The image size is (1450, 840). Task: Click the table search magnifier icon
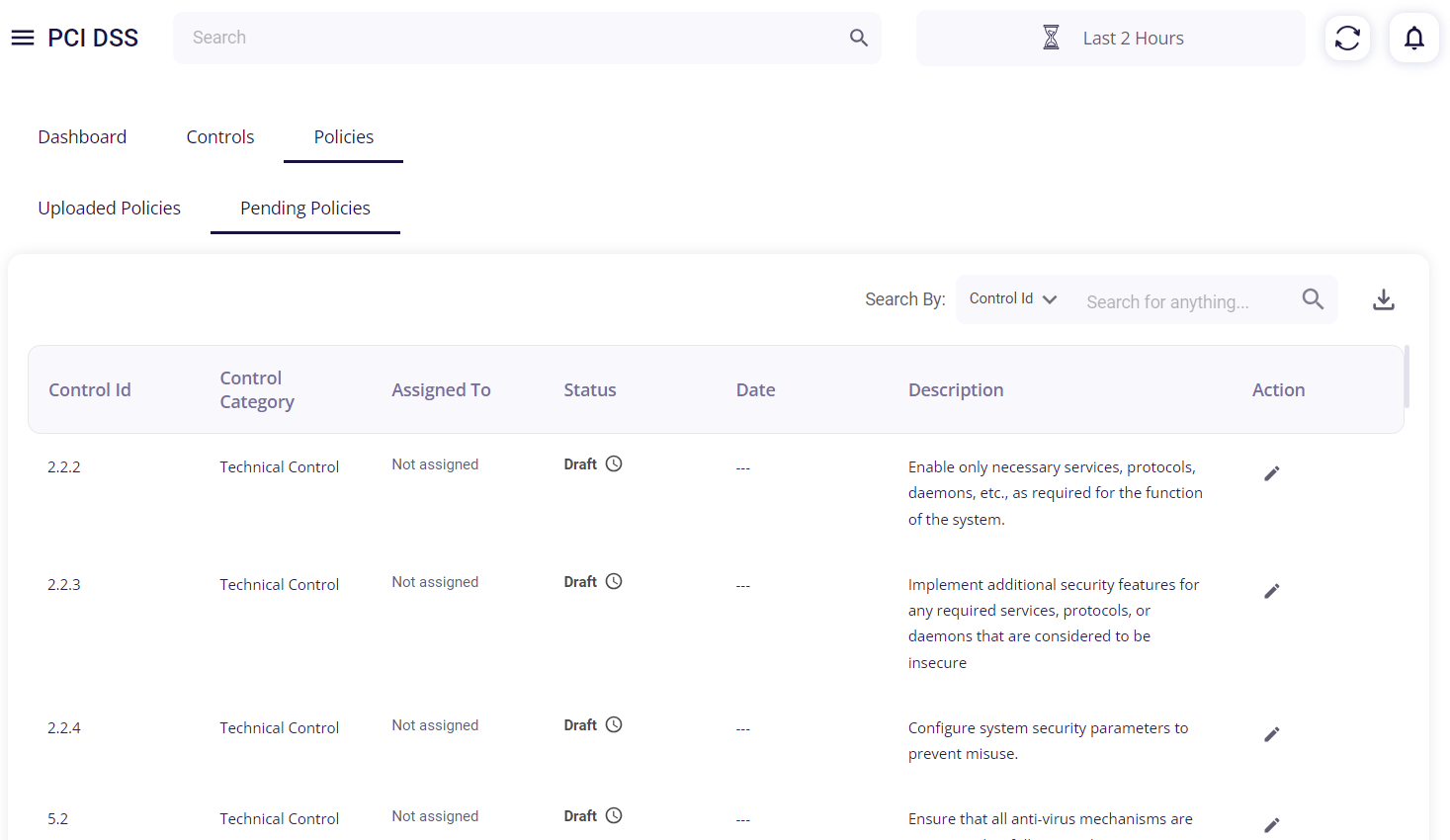[1313, 298]
